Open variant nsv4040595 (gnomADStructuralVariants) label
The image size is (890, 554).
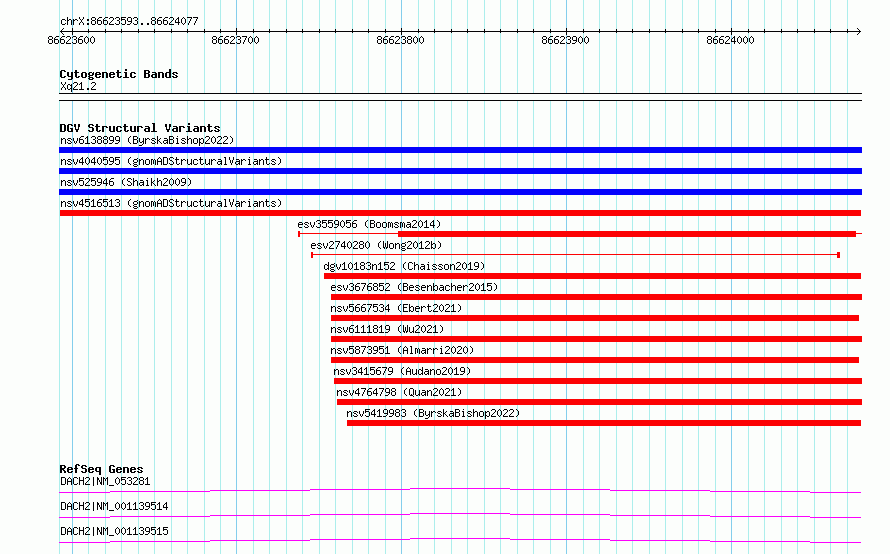171,161
